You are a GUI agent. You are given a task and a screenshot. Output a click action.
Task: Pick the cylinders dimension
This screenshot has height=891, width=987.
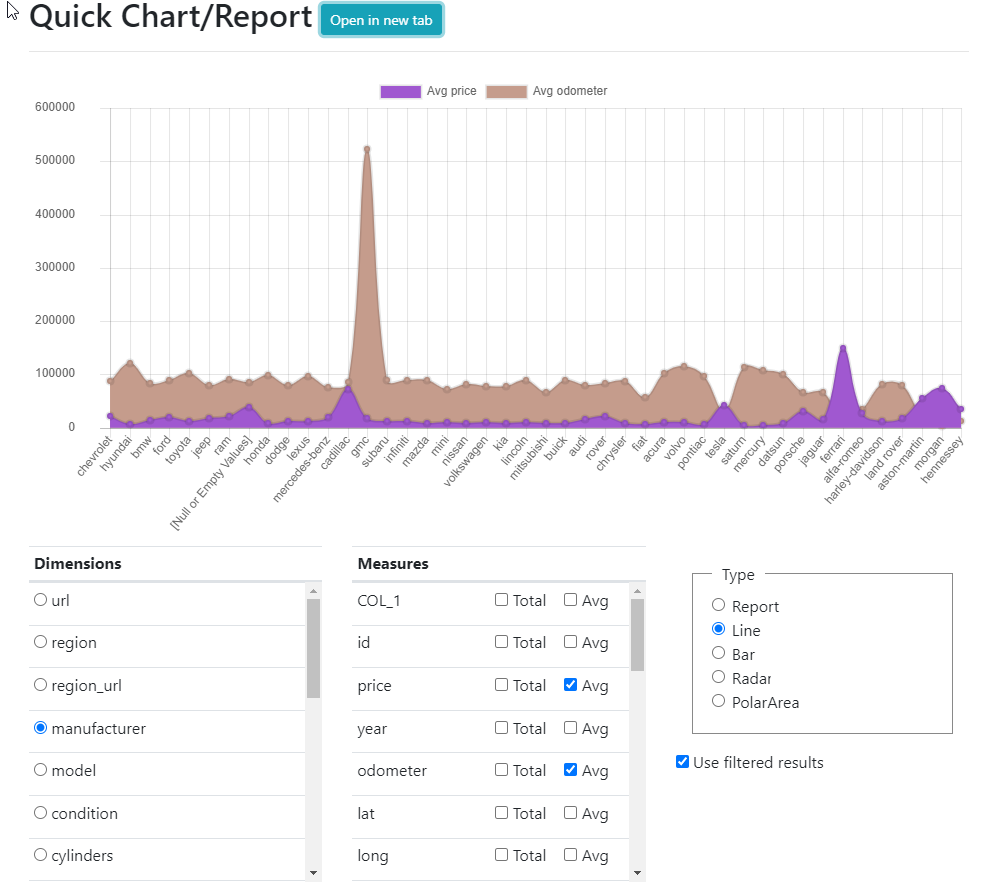coord(41,855)
